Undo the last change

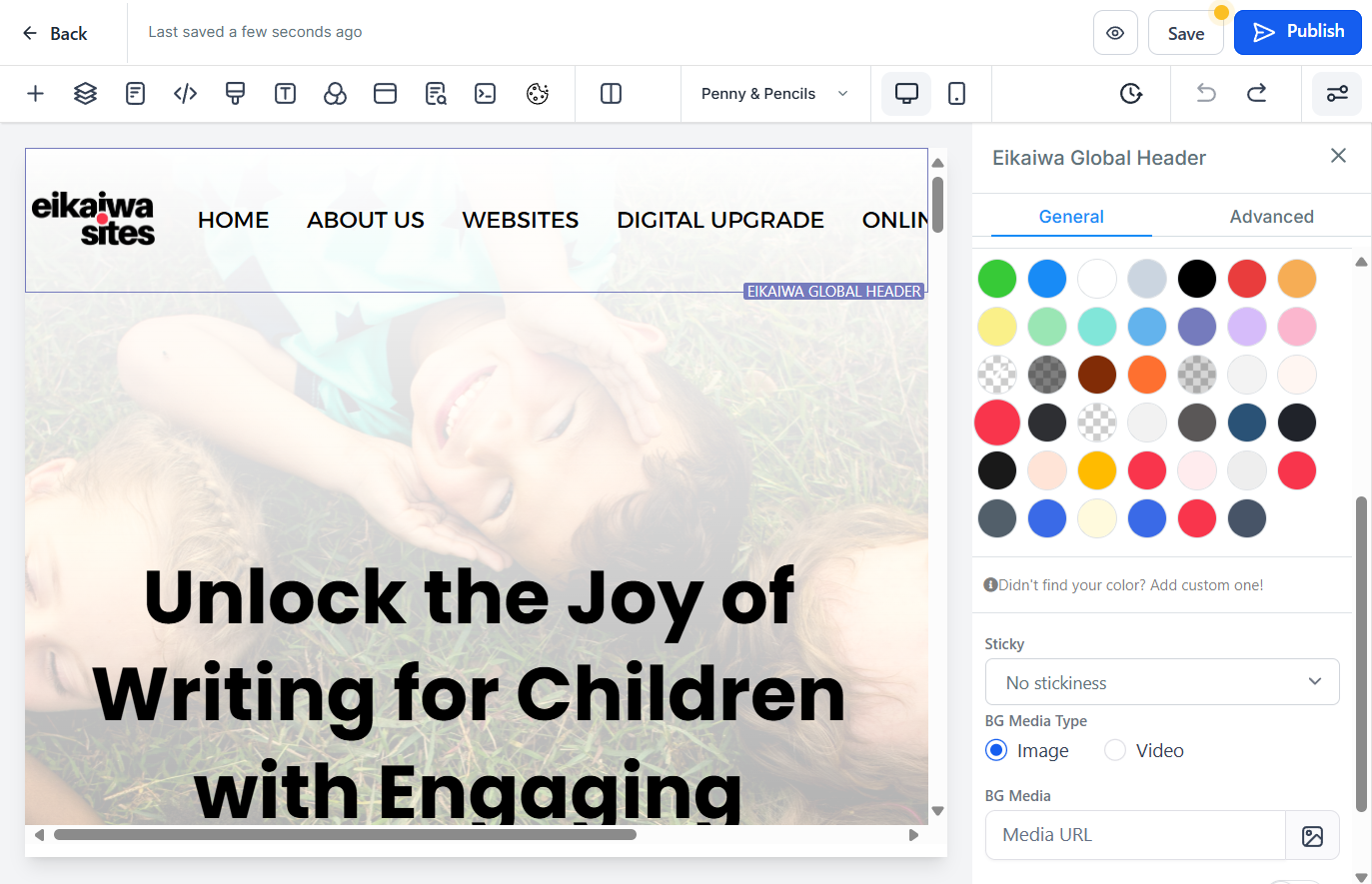pos(1206,94)
